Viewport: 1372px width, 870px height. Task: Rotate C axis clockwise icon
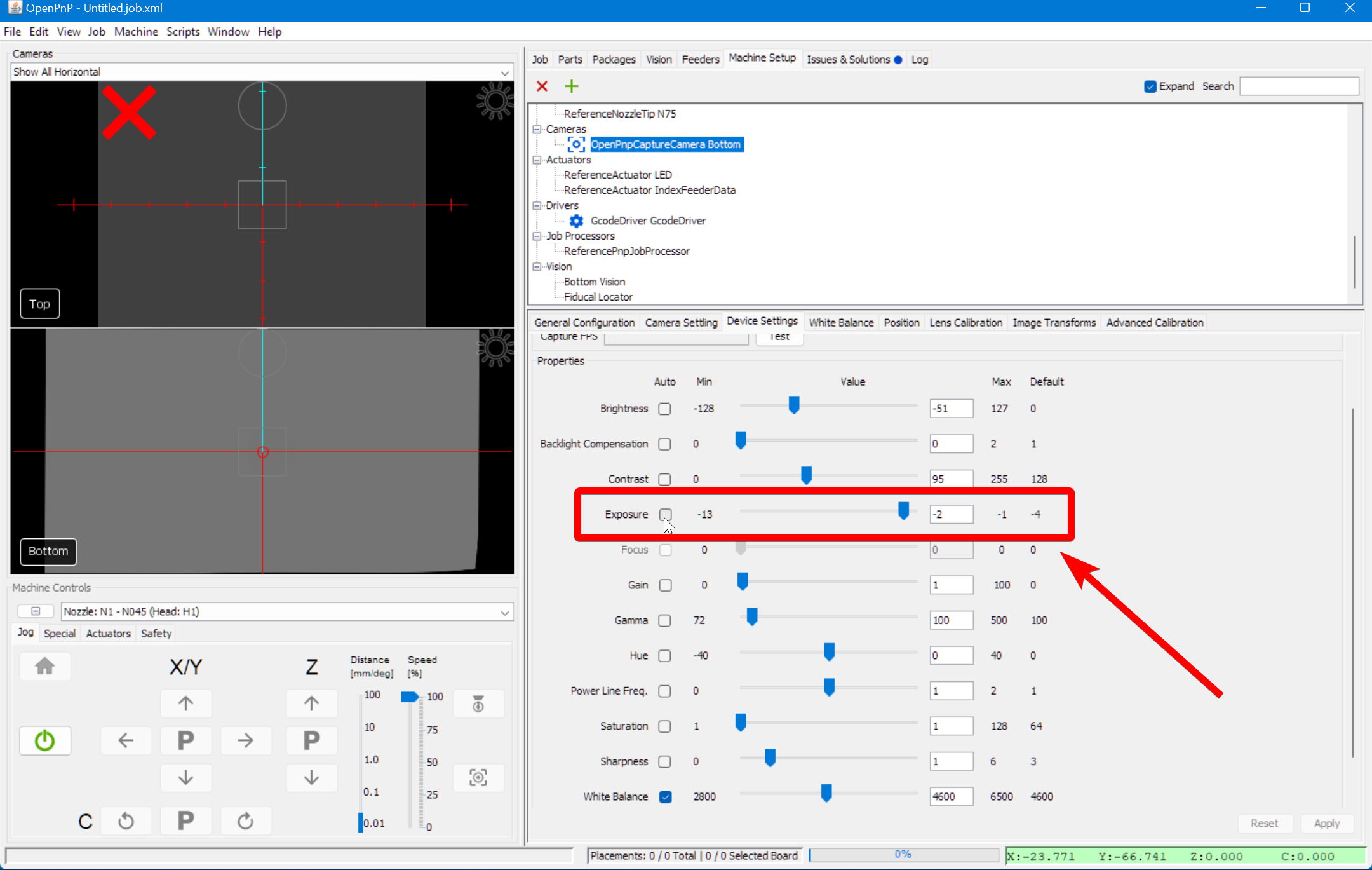point(245,821)
